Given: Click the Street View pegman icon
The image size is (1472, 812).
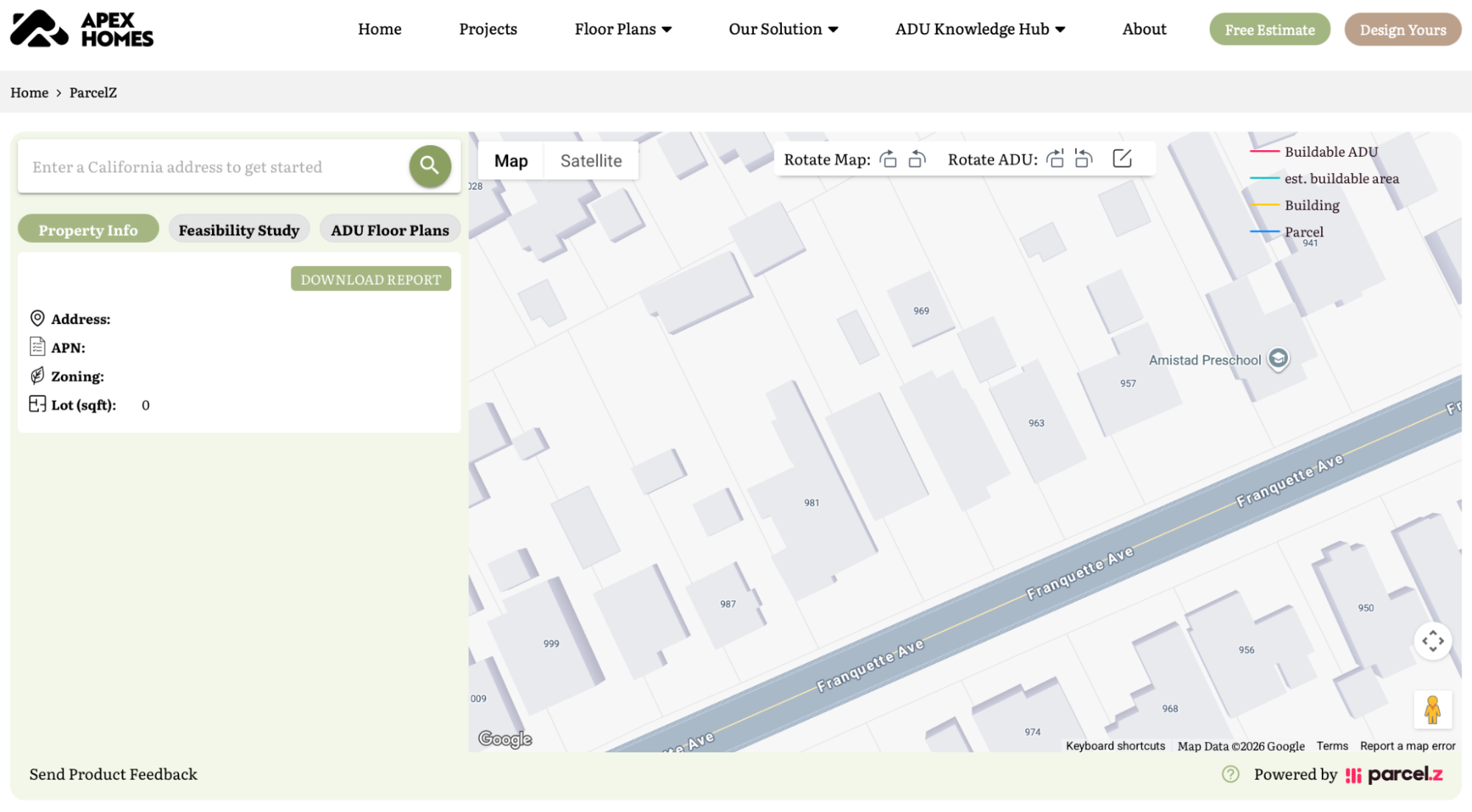Looking at the screenshot, I should (x=1433, y=710).
